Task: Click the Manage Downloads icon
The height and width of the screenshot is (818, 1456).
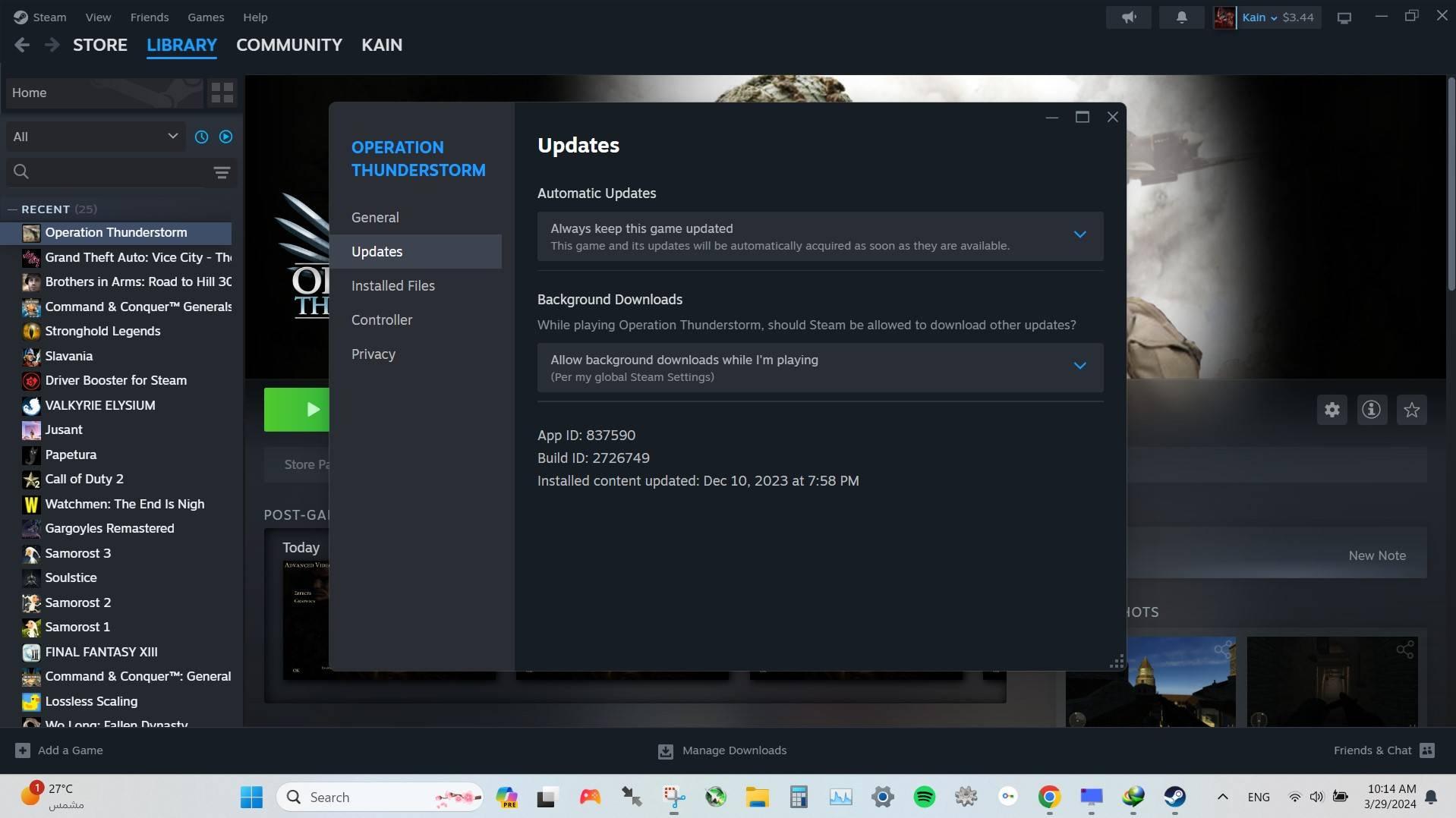Action: pos(665,751)
